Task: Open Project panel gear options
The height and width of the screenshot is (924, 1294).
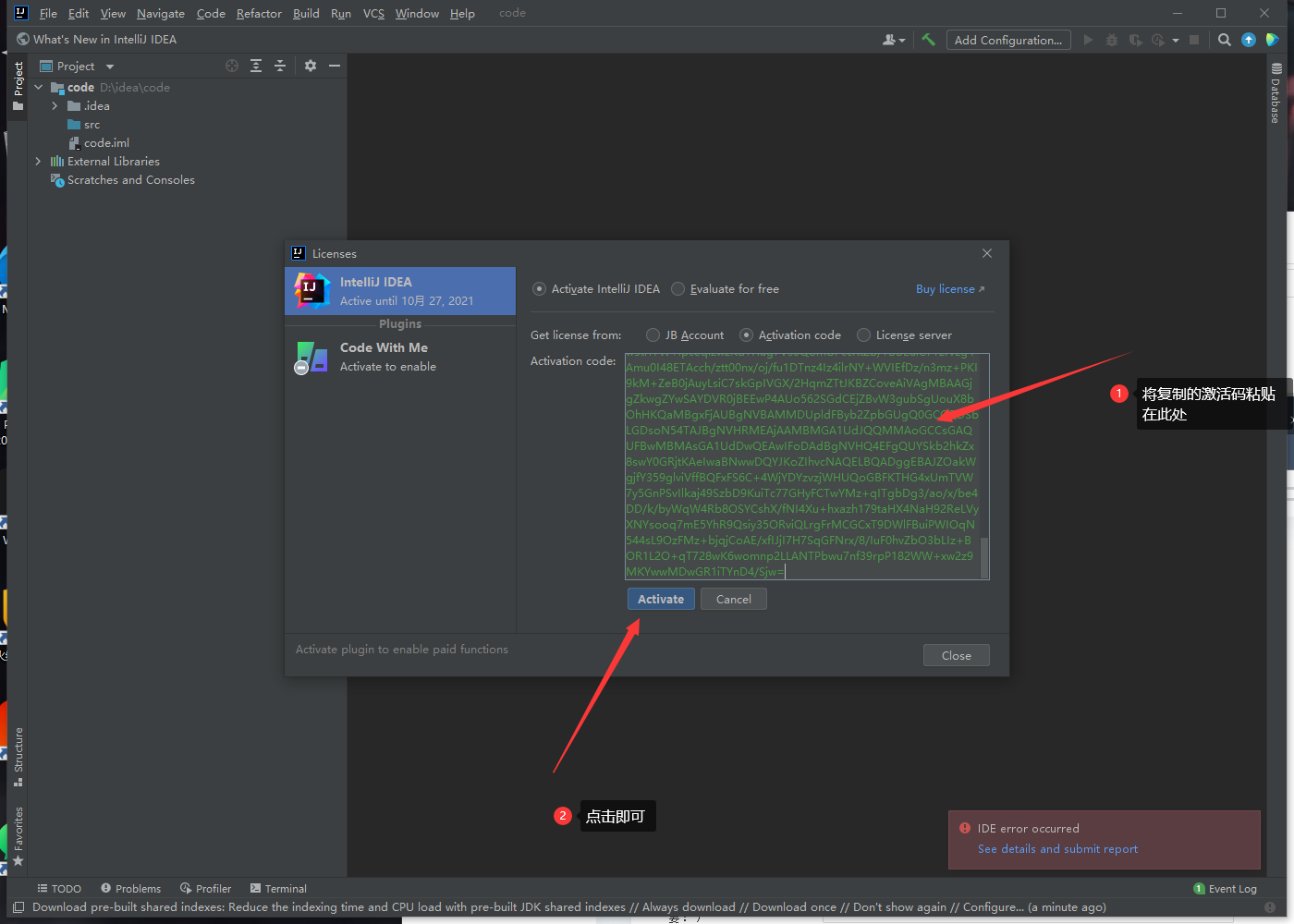Action: [311, 66]
